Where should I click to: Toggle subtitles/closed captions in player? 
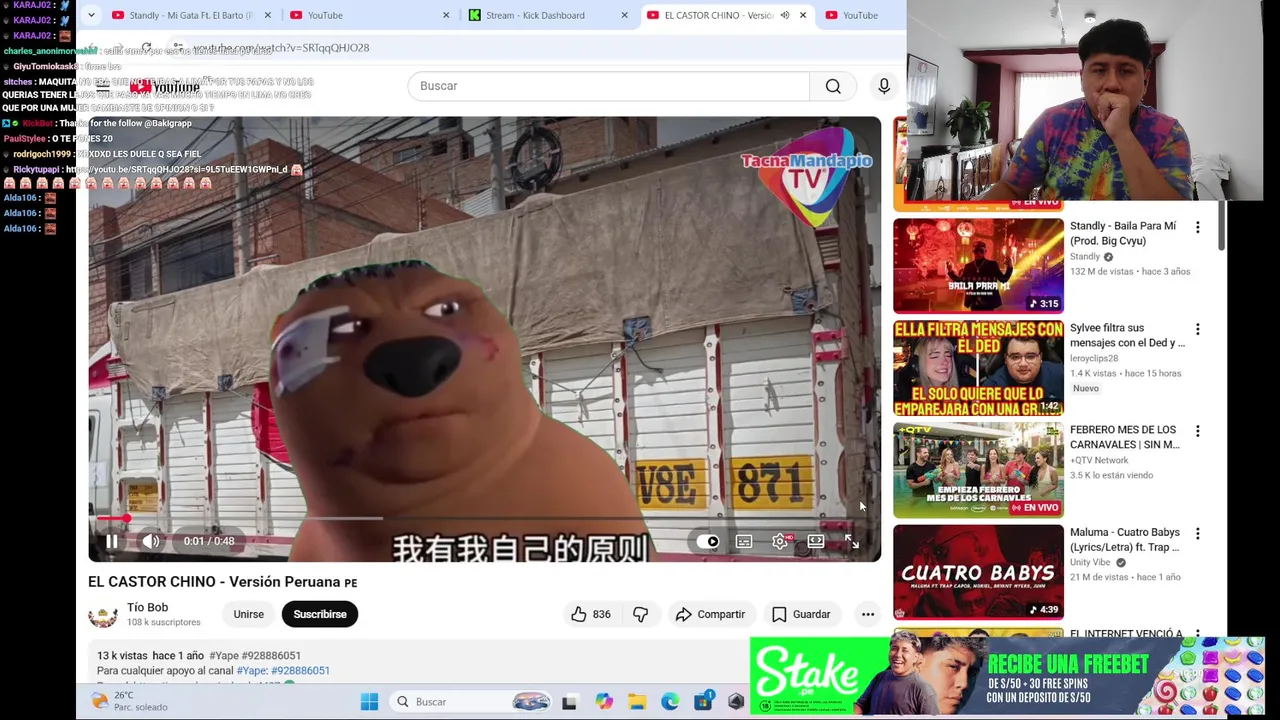(744, 541)
